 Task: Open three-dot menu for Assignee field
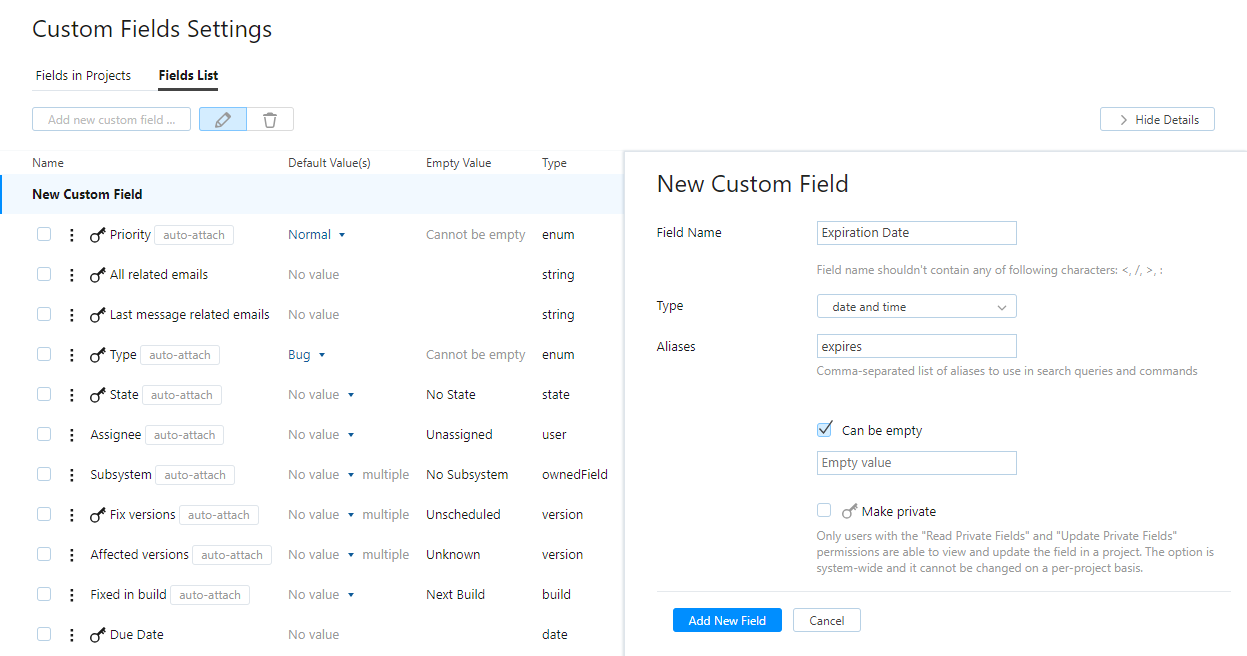(71, 435)
